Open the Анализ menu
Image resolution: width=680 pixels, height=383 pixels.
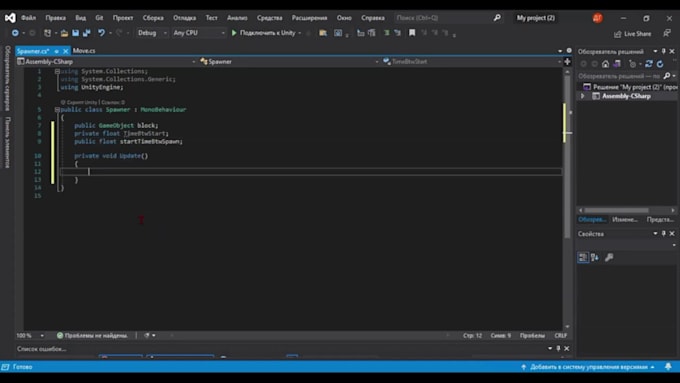coord(237,18)
